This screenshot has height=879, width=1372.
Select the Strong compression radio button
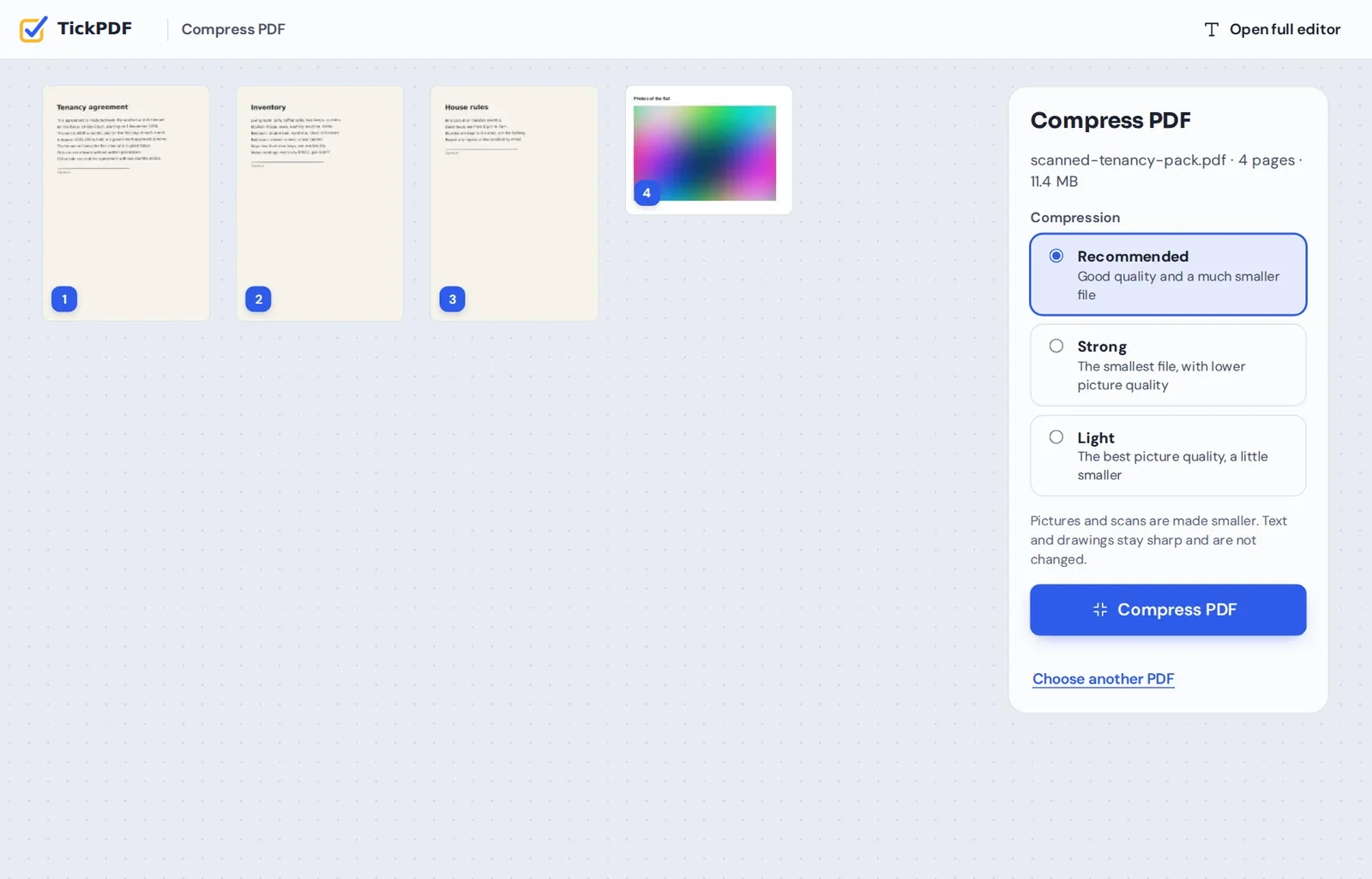tap(1056, 346)
